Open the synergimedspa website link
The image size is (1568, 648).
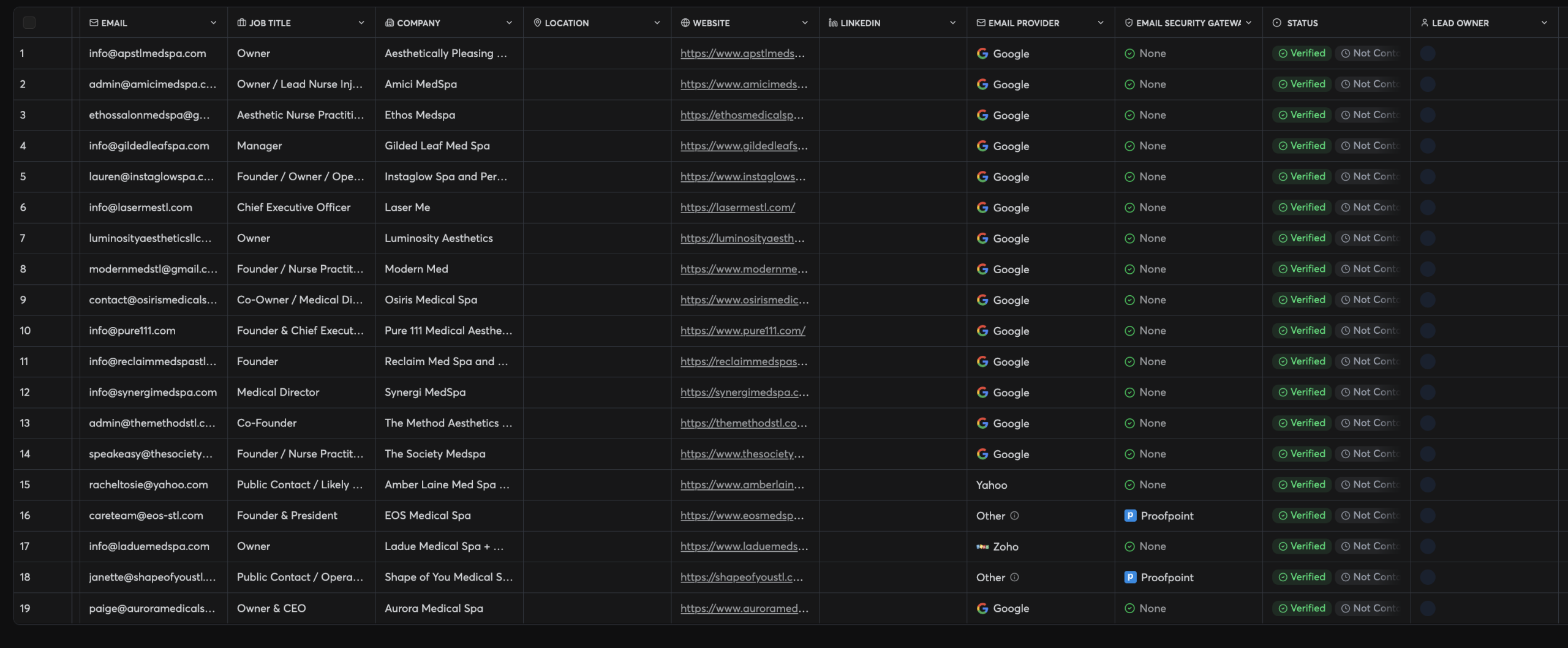[744, 393]
